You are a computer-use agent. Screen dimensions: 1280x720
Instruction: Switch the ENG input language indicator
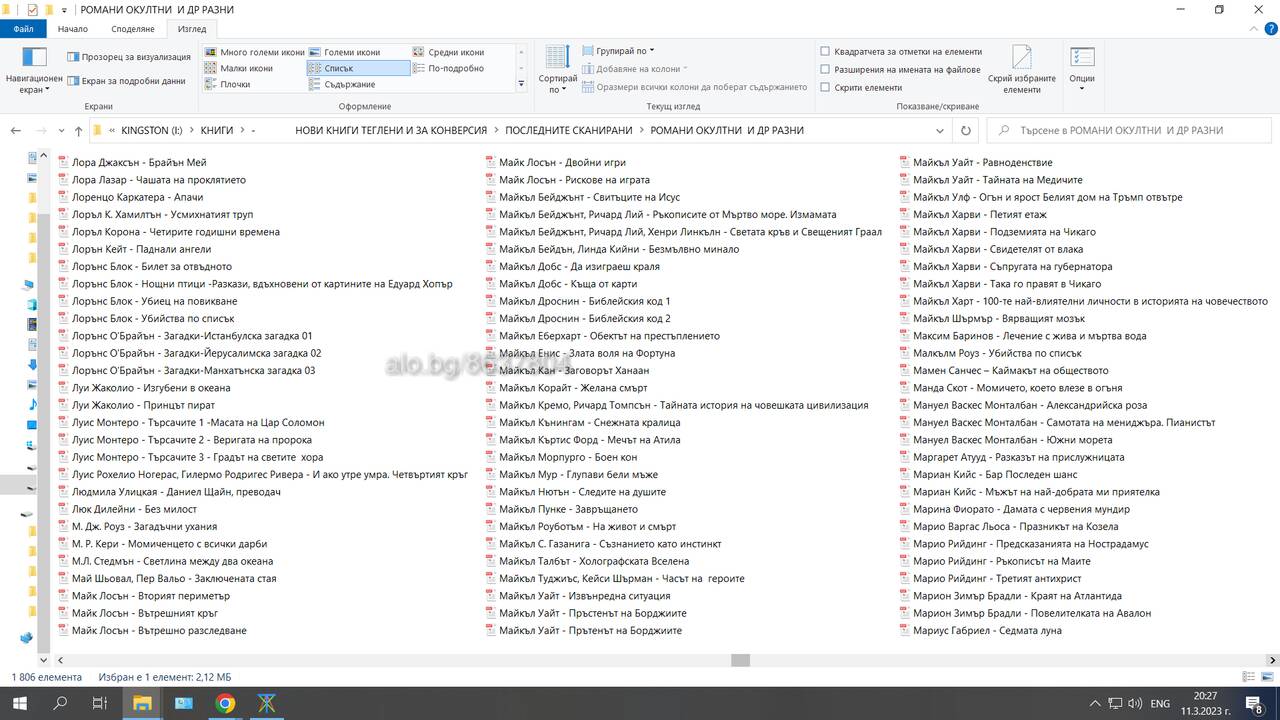pos(1160,704)
